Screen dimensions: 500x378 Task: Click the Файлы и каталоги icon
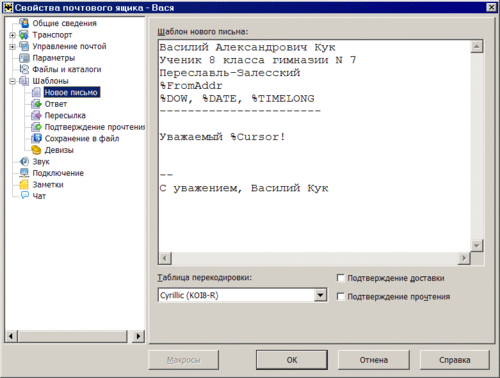(x=24, y=69)
